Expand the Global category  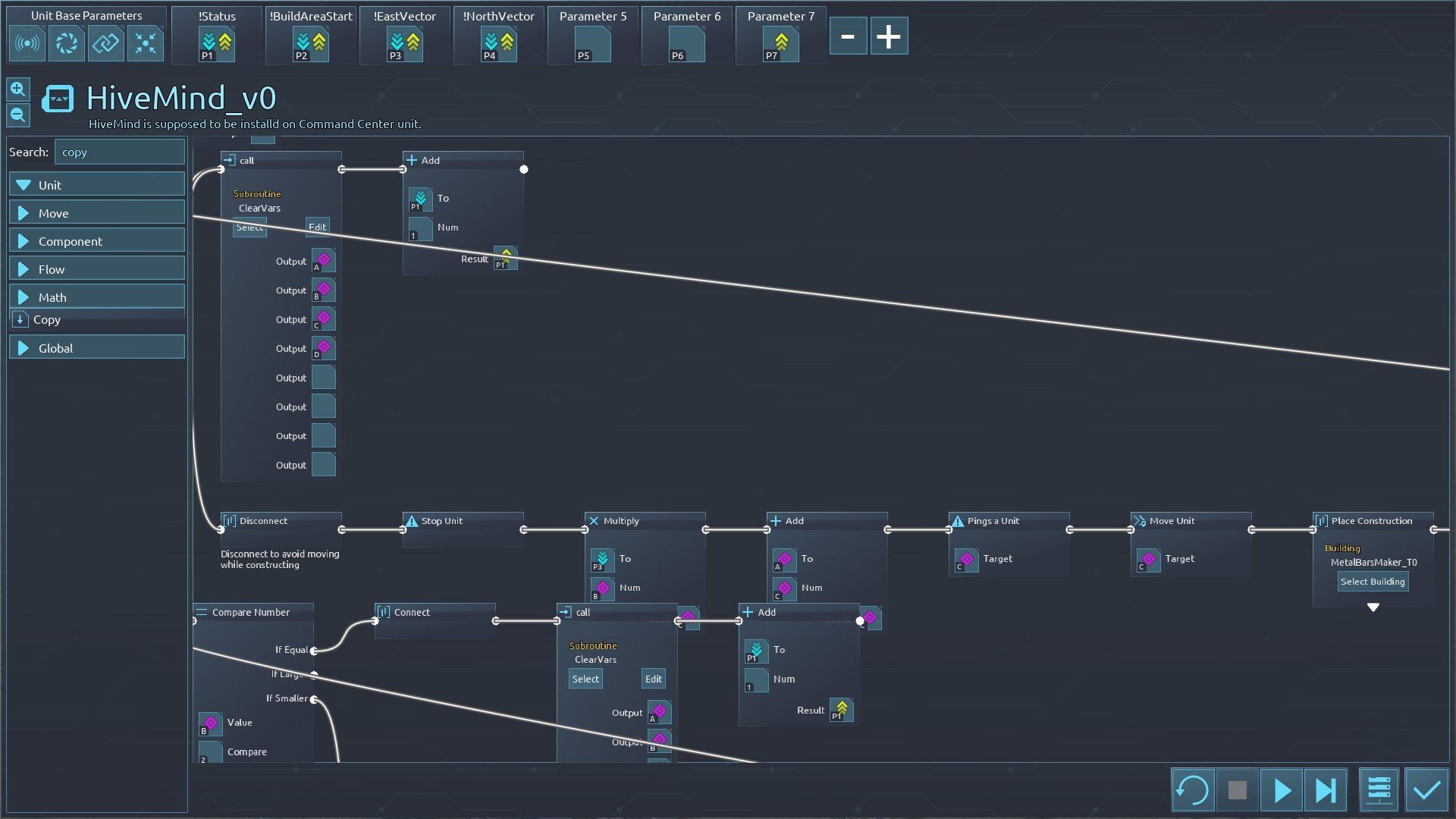click(97, 348)
